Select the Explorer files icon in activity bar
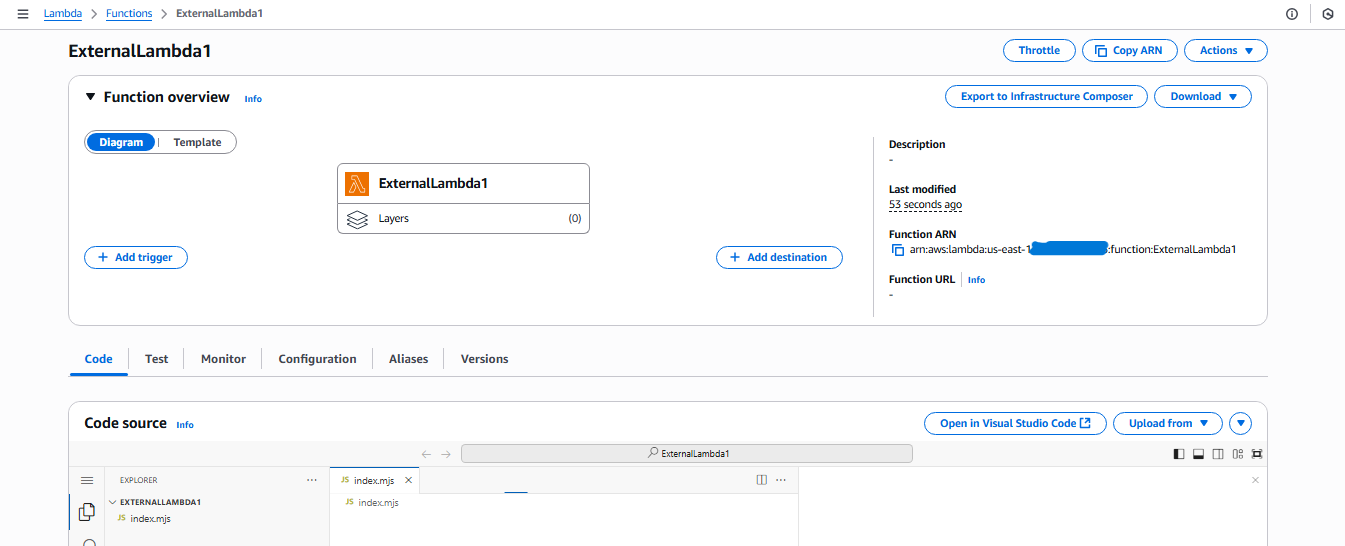1345x546 pixels. [87, 512]
